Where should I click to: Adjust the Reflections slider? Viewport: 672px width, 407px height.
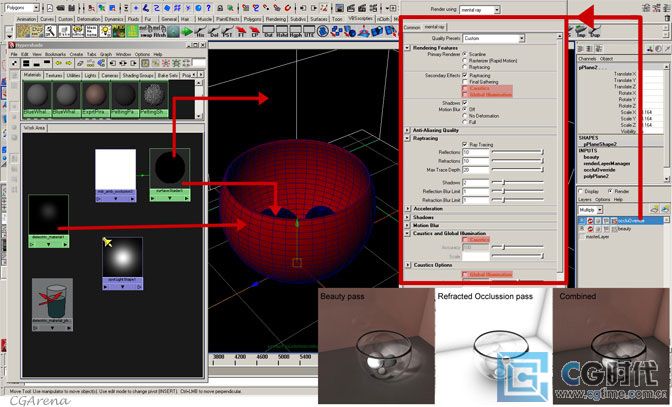pyautogui.click(x=518, y=152)
